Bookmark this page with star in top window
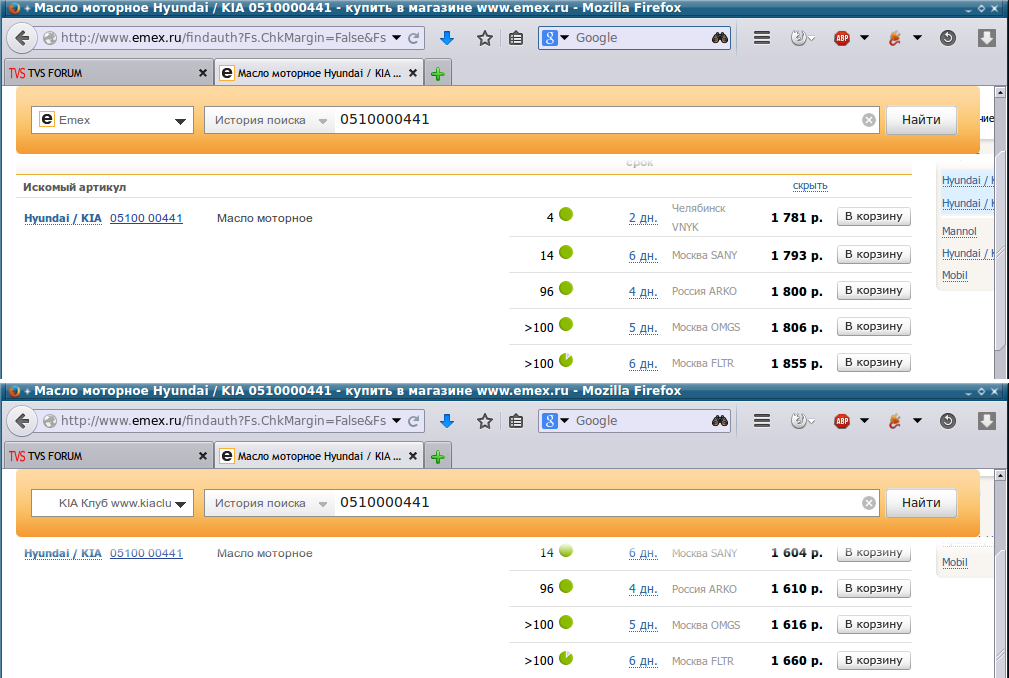The height and width of the screenshot is (678, 1009). point(485,38)
